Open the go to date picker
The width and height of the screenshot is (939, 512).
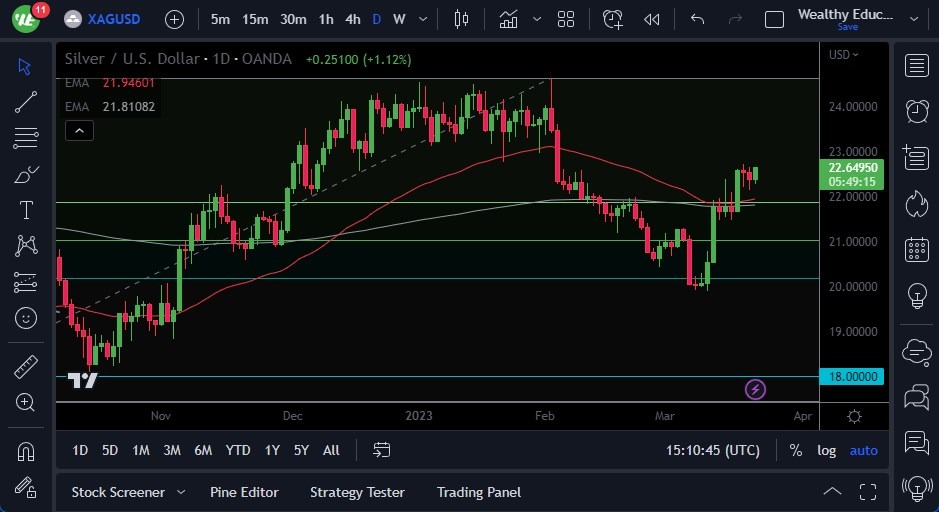(x=381, y=450)
